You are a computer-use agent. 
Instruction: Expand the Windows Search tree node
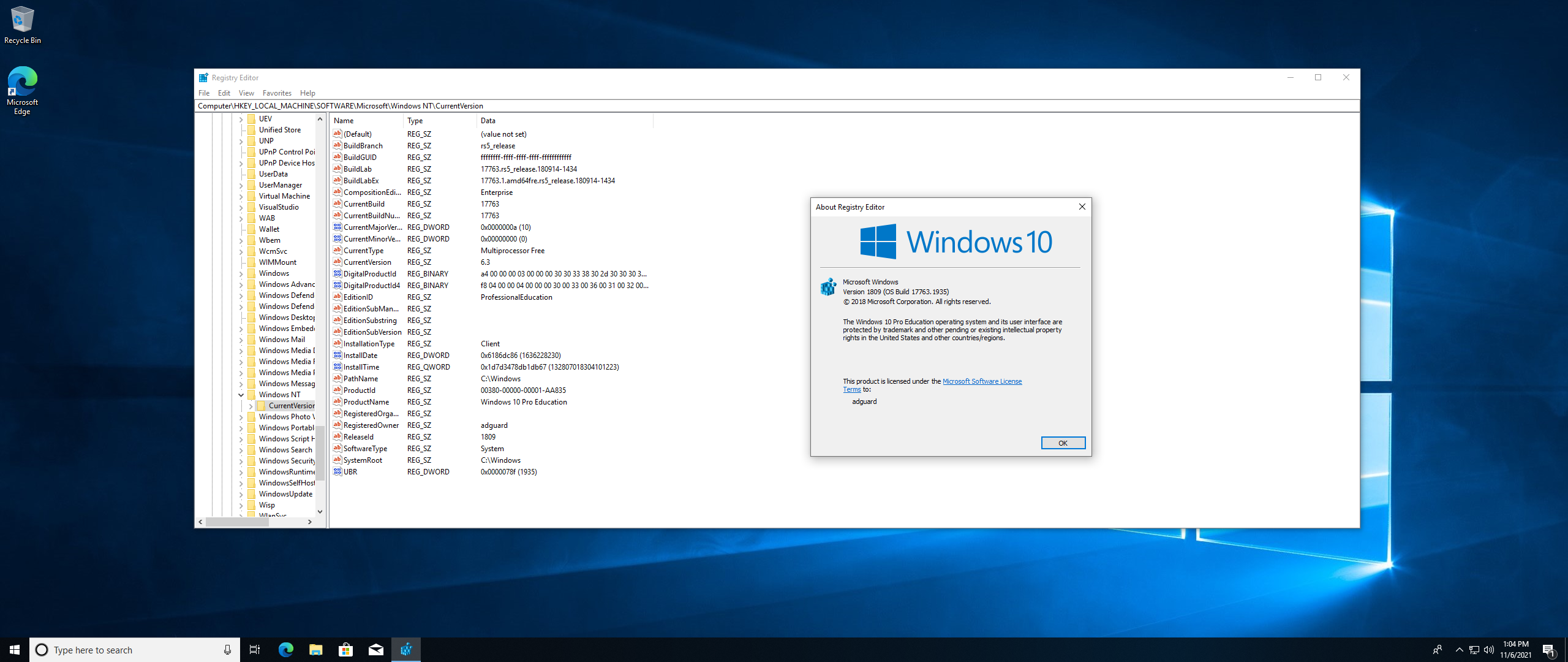[x=241, y=450]
